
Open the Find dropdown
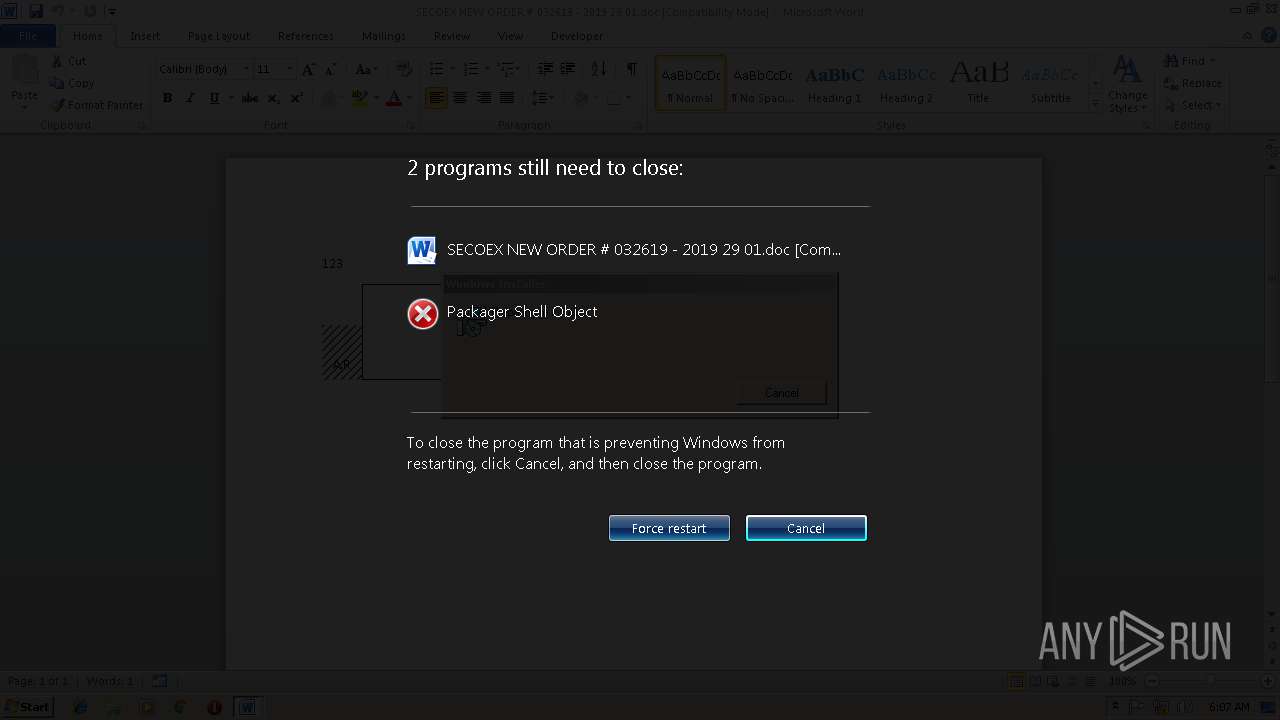coord(1190,61)
